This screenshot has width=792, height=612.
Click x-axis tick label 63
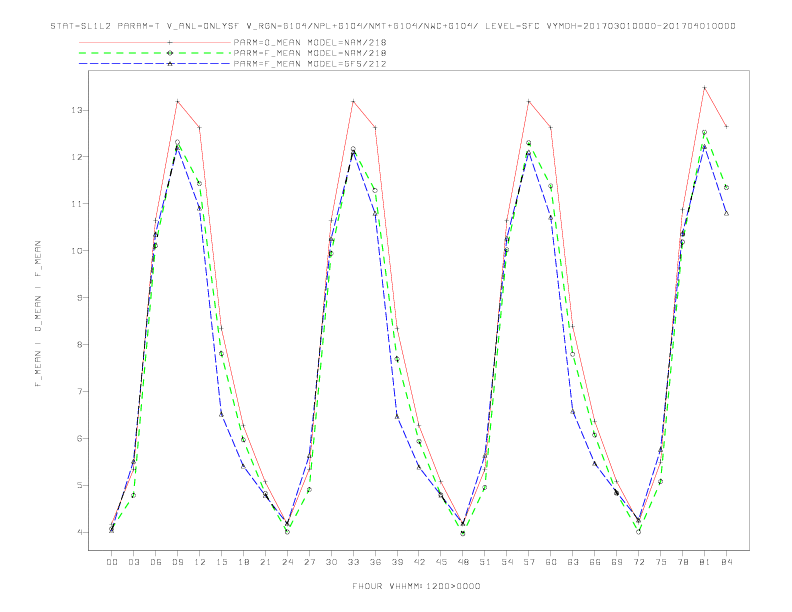click(573, 562)
